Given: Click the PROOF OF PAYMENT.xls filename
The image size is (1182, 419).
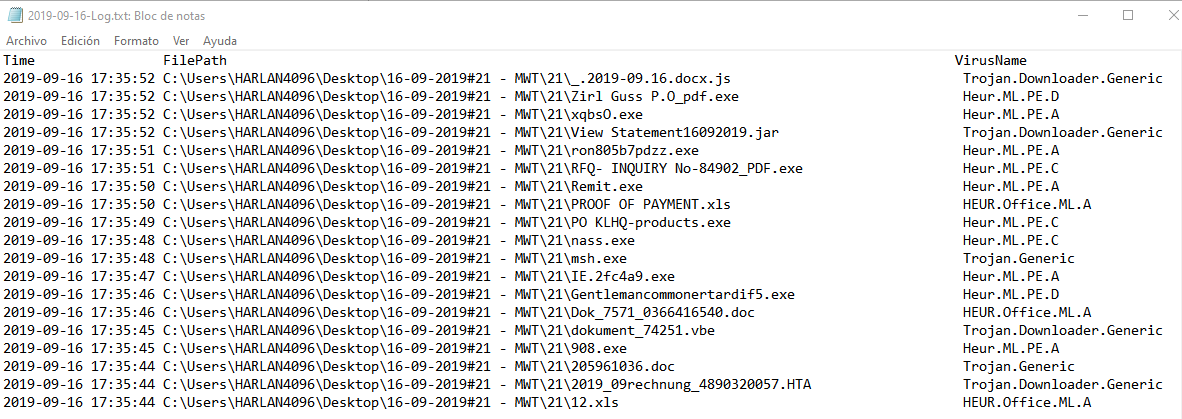Looking at the screenshot, I should [650, 205].
